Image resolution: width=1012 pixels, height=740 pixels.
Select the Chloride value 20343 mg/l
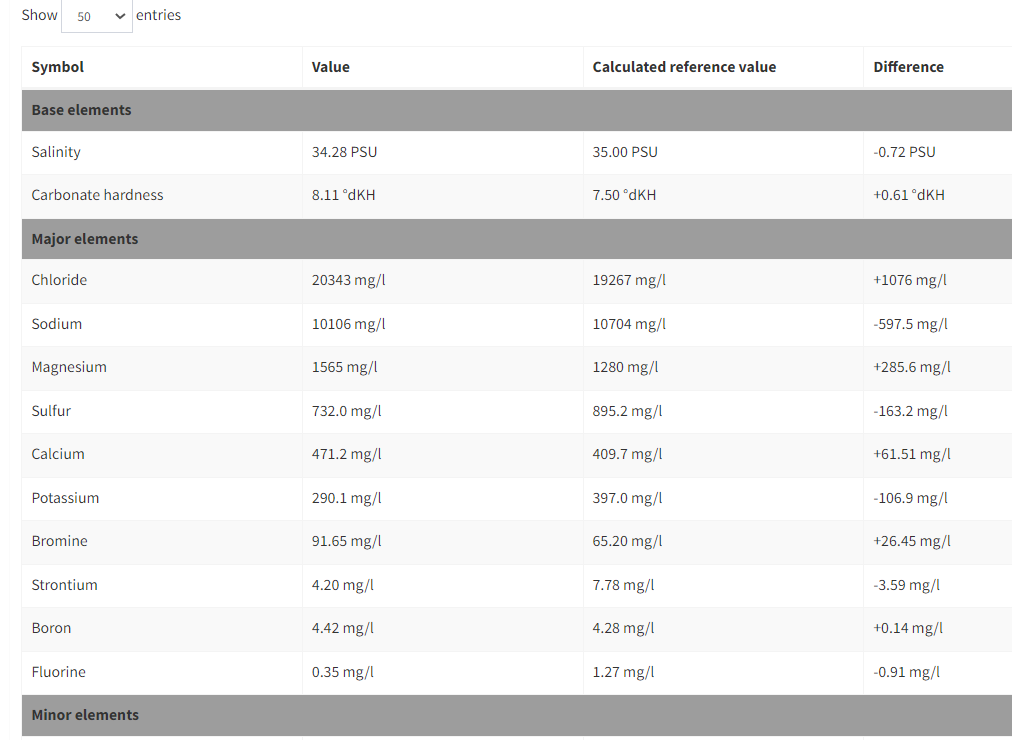click(348, 280)
